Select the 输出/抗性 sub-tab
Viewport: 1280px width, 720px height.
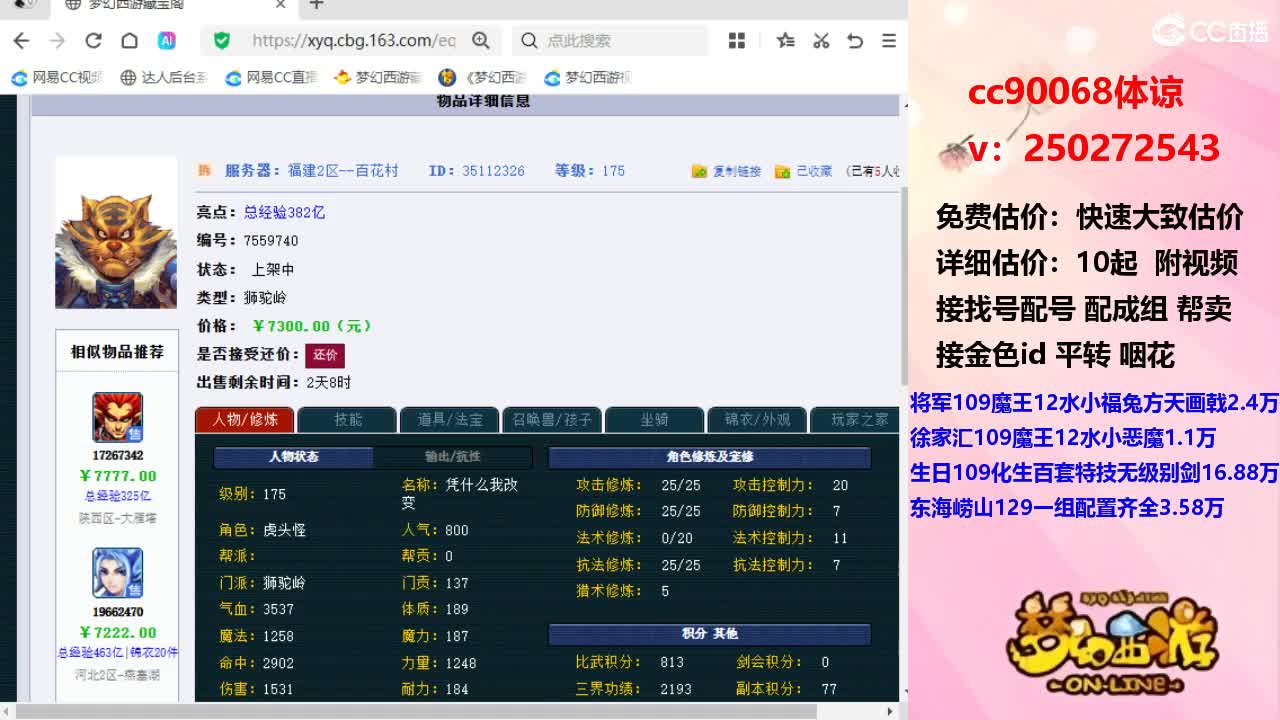453,457
